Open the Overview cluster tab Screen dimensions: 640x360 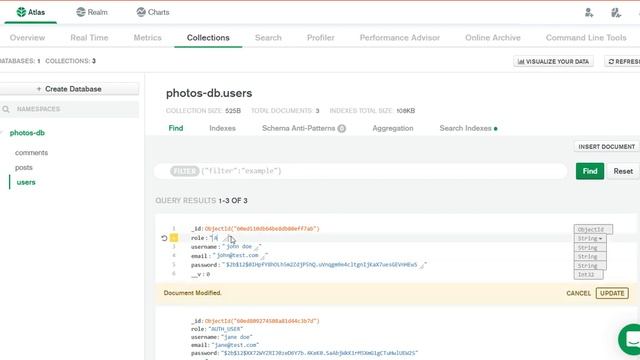(27, 38)
